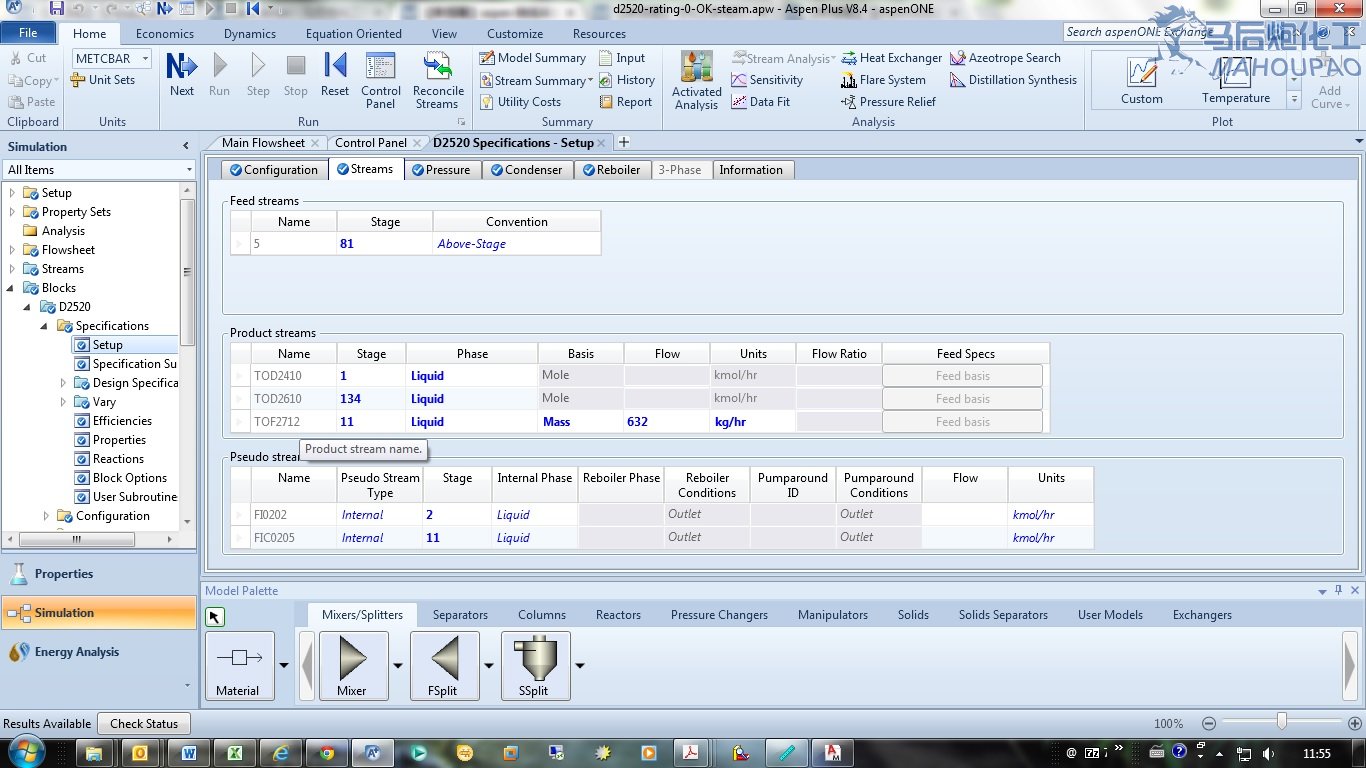Expand the Design Specifications tree node
Viewport: 1366px width, 768px height.
coord(63,383)
